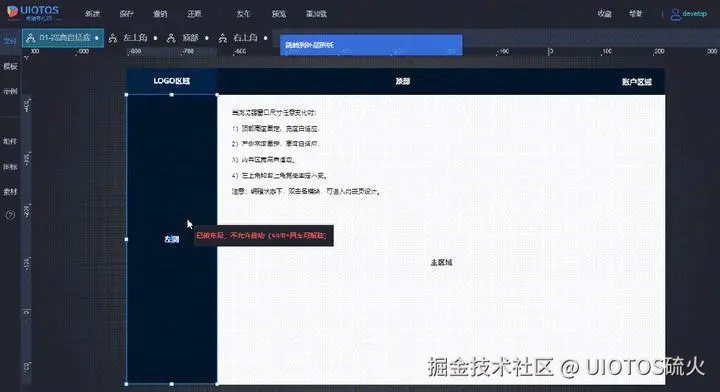Click the node icon on 右上角 tab

point(223,38)
